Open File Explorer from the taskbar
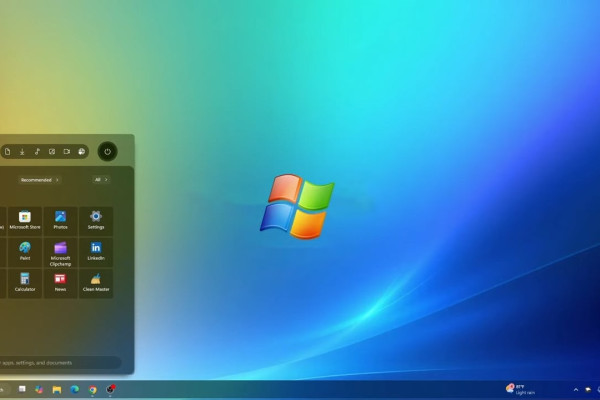Image resolution: width=600 pixels, height=400 pixels. pos(57,390)
